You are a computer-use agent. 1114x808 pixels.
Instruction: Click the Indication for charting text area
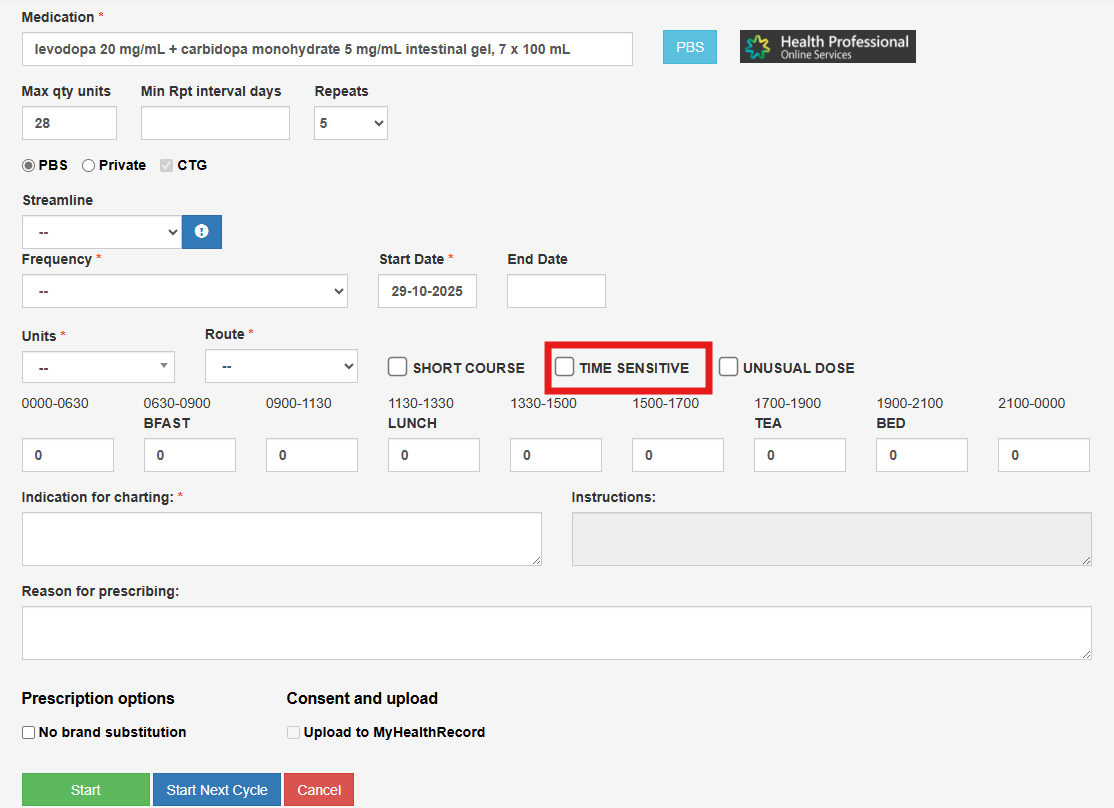(281, 539)
